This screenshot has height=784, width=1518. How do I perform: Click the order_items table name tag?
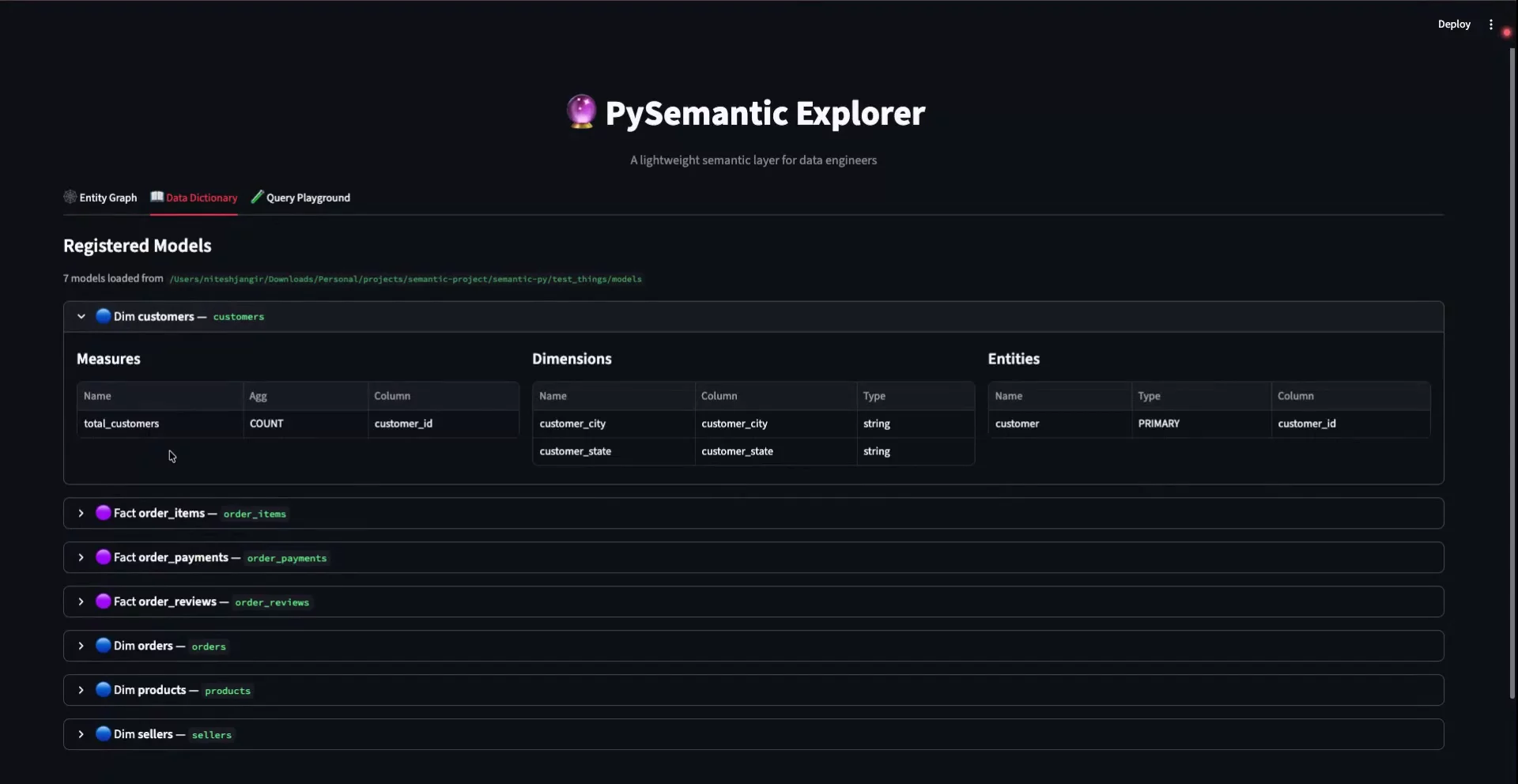point(255,514)
